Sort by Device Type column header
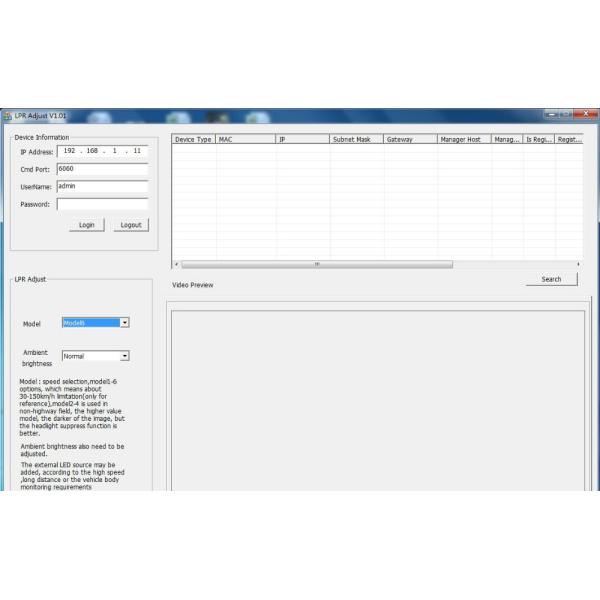 coord(193,140)
